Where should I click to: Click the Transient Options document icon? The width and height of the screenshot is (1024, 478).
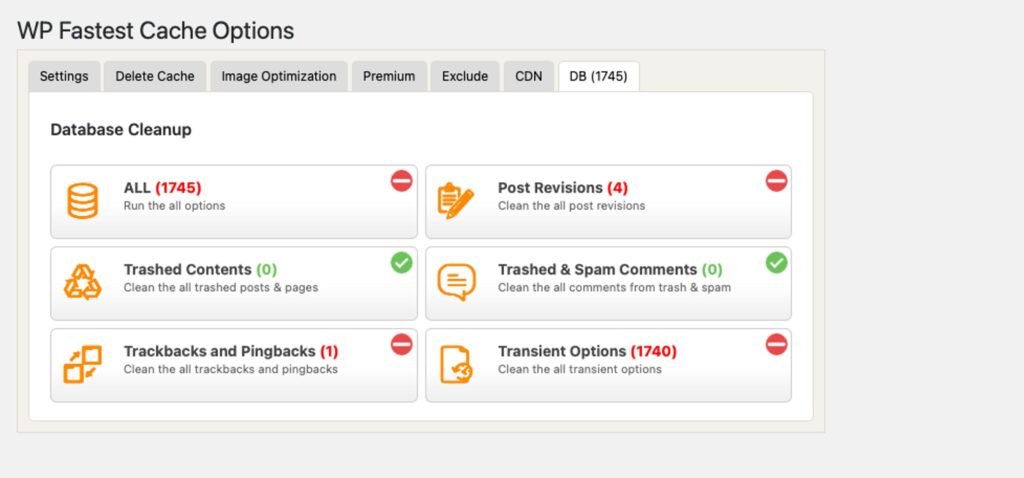coord(456,365)
